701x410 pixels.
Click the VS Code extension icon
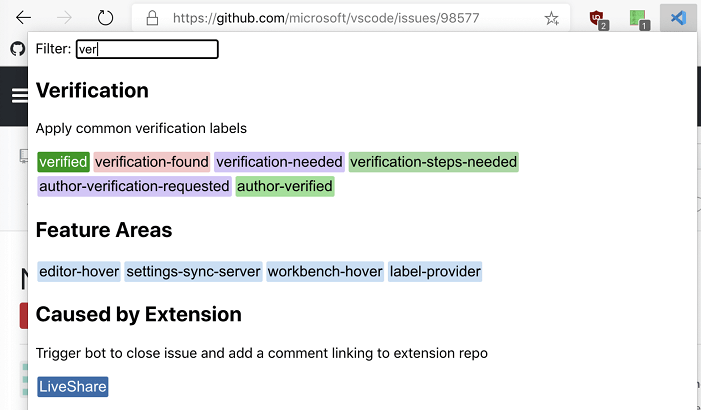[x=679, y=18]
